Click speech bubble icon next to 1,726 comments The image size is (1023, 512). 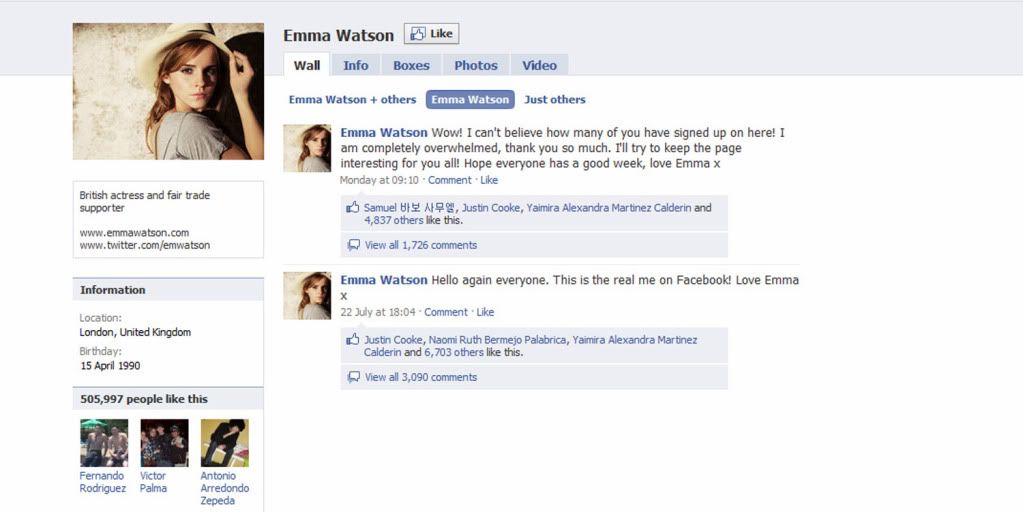coord(354,245)
